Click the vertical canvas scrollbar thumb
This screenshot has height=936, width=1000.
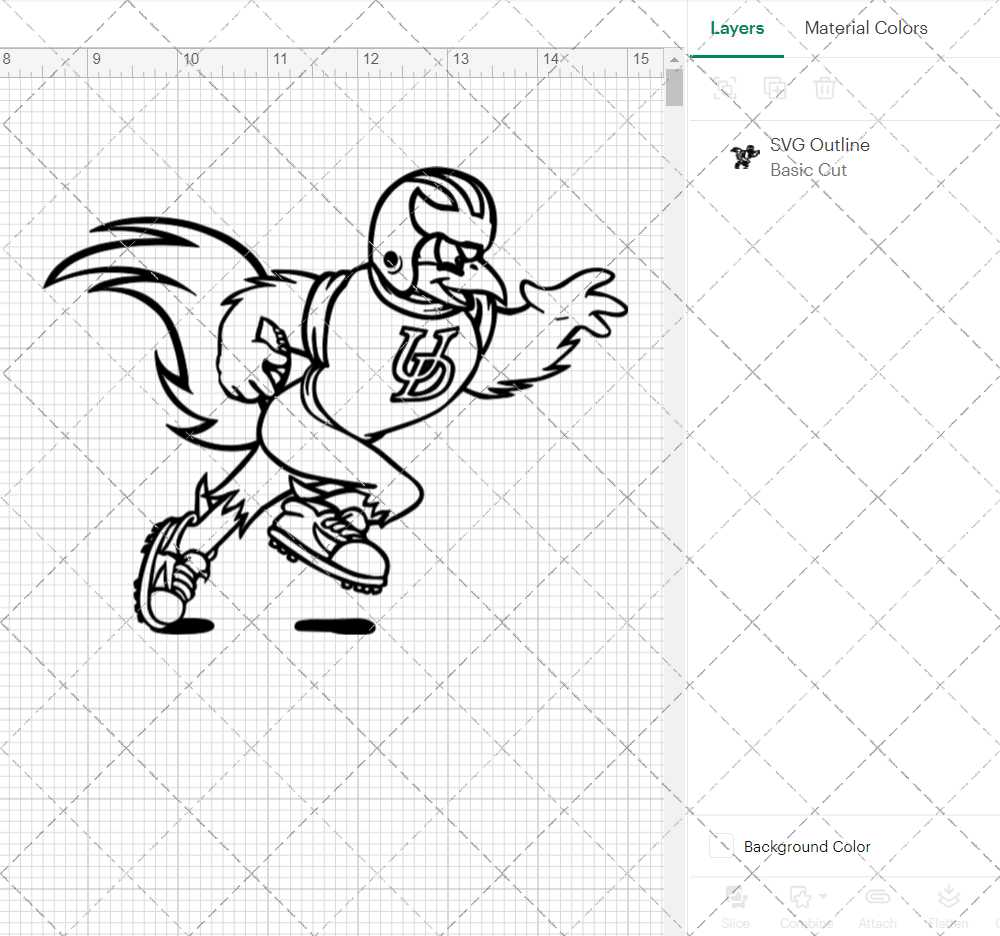click(x=674, y=87)
